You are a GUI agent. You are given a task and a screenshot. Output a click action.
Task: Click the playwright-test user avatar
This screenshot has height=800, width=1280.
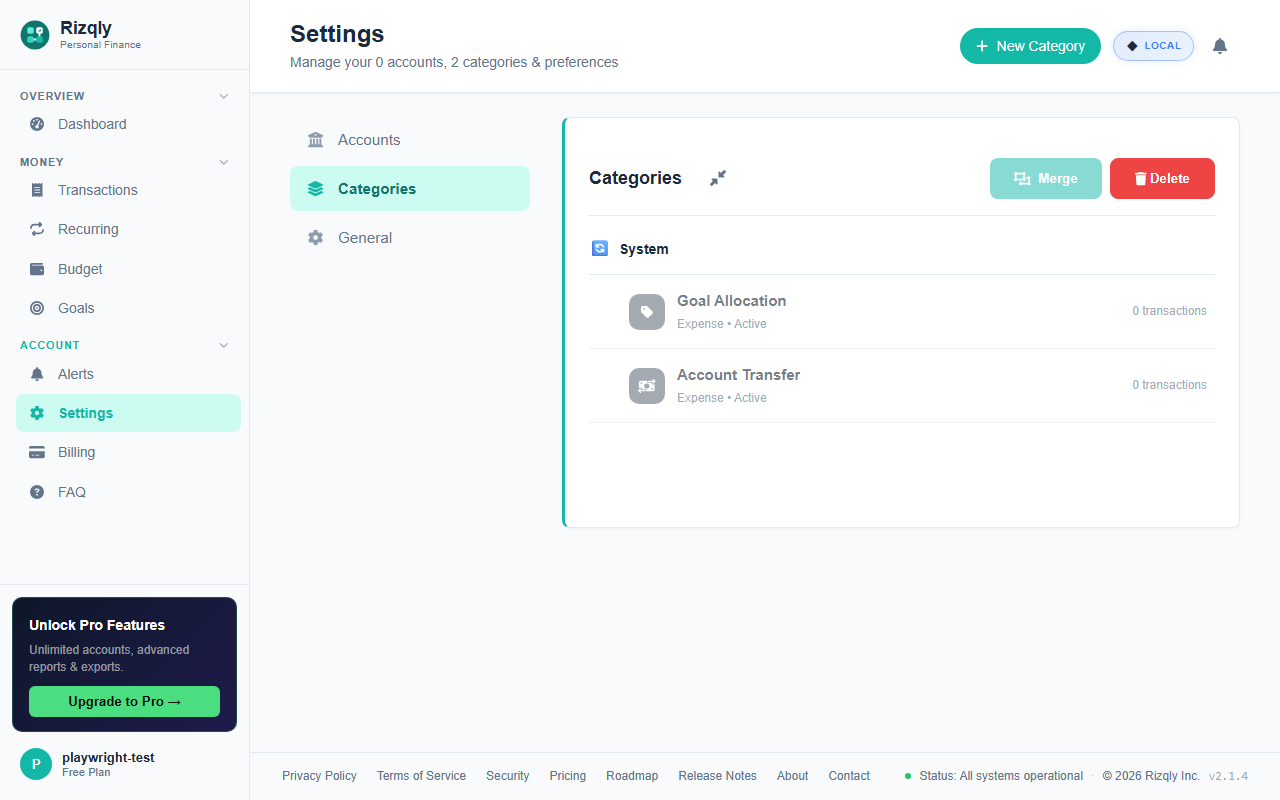[36, 764]
